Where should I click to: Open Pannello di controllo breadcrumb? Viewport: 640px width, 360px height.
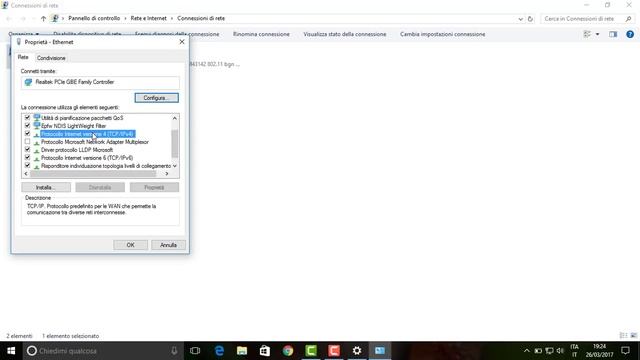[94, 18]
